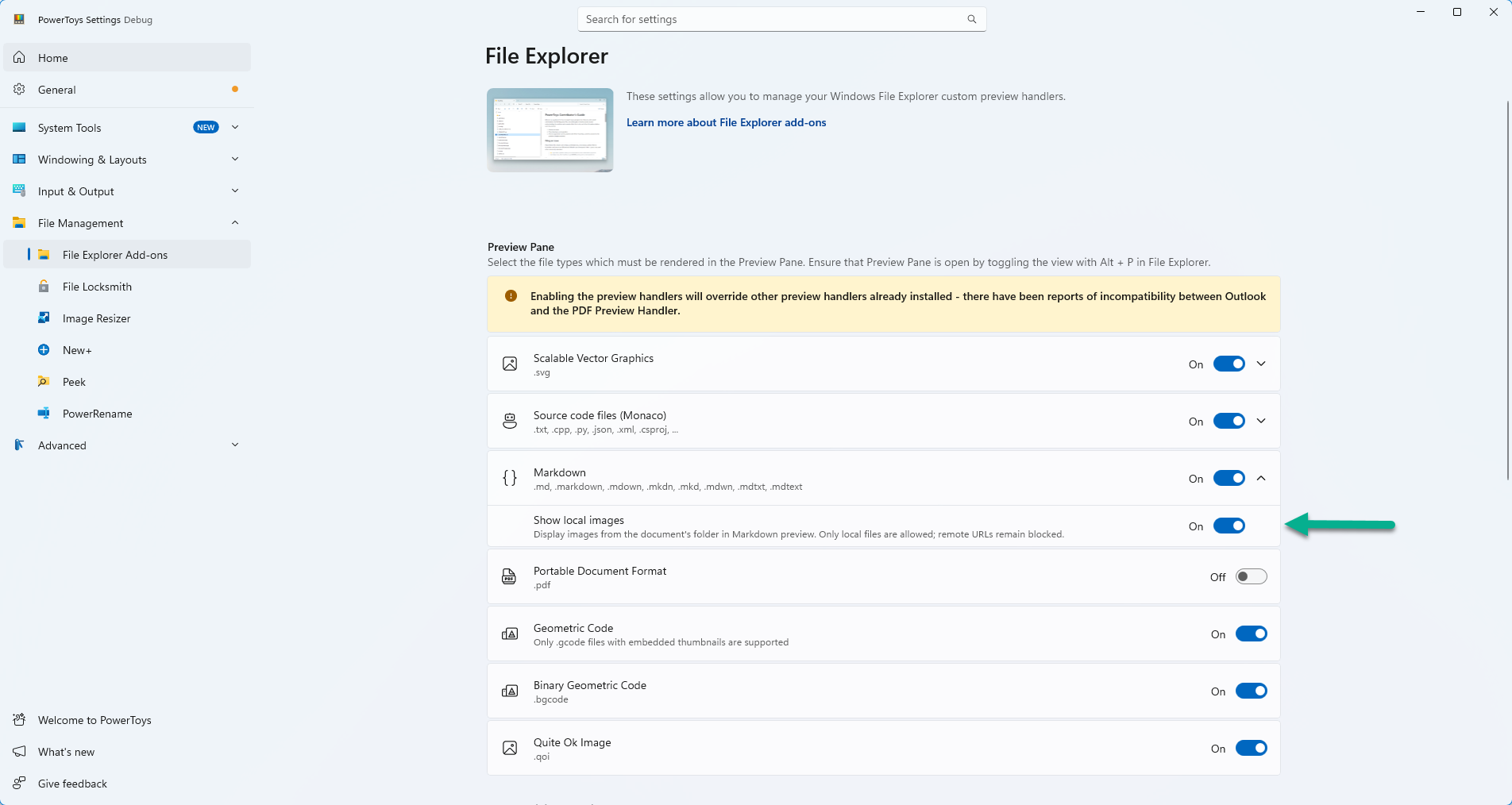Expand the System Tools section chevron
This screenshot has height=805, width=1512.
(235, 127)
